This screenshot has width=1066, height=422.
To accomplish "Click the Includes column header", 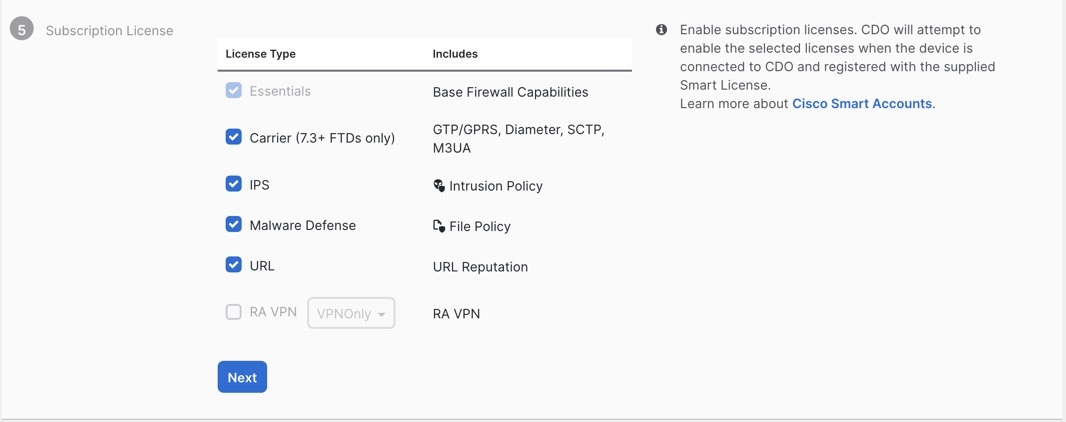I will coord(455,54).
